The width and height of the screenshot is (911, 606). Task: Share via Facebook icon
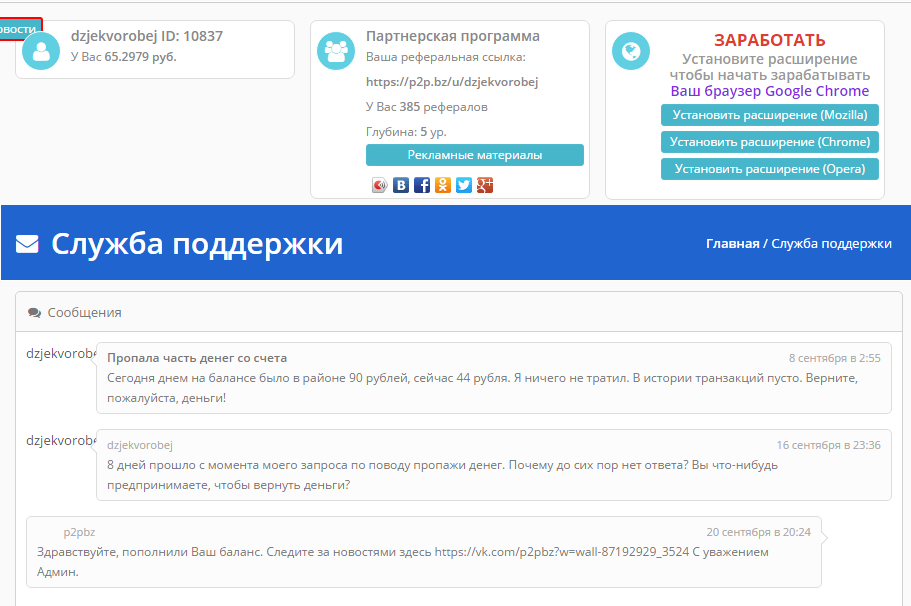tap(422, 185)
